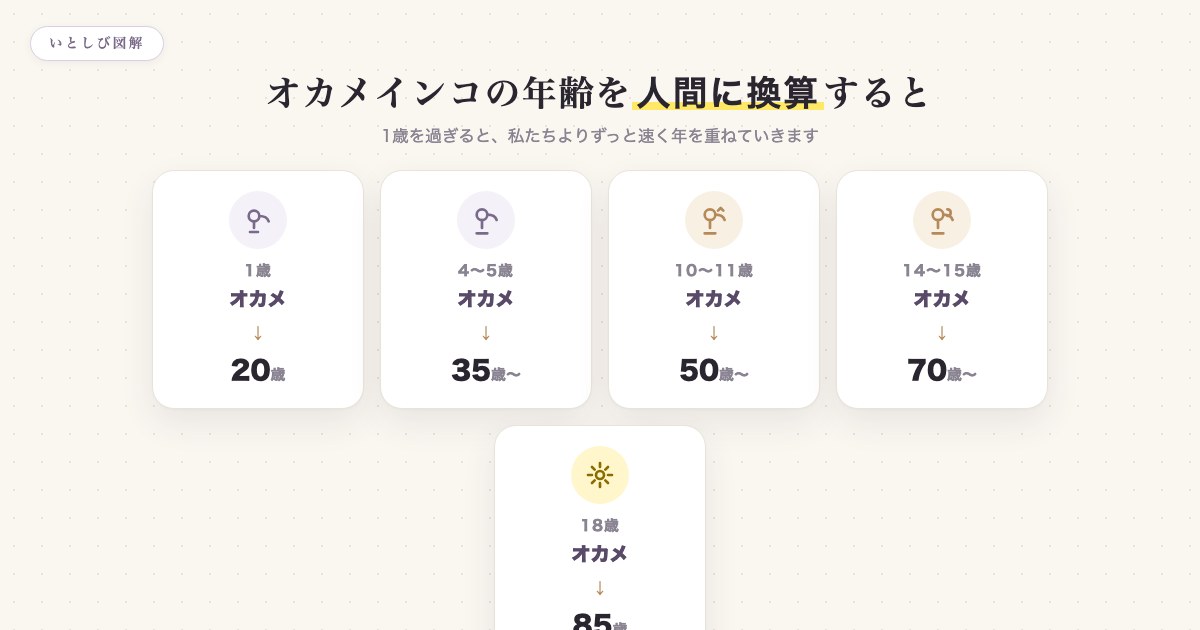Select the 70歳〜 result text
Viewport: 1200px width, 630px height.
942,370
